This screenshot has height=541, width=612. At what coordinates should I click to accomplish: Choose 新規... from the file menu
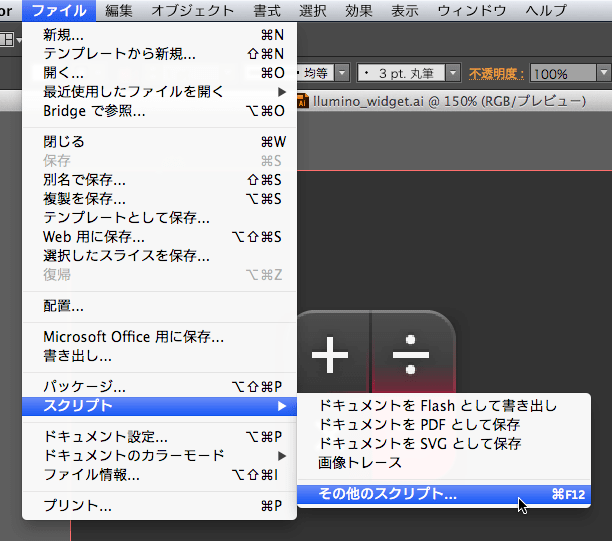[160, 35]
